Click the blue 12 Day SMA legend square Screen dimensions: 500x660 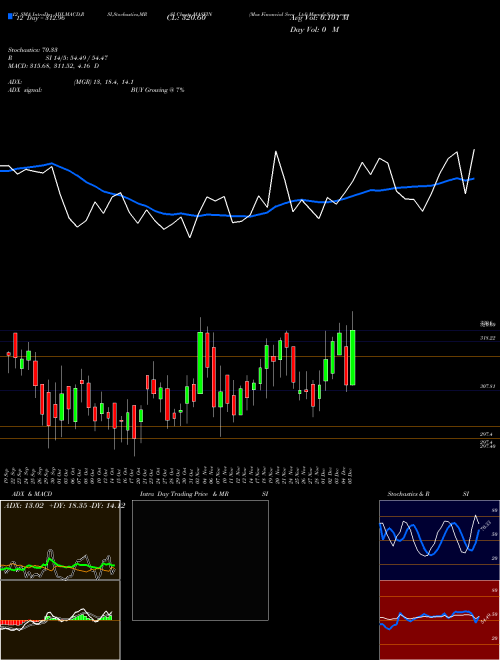tap(10, 16)
